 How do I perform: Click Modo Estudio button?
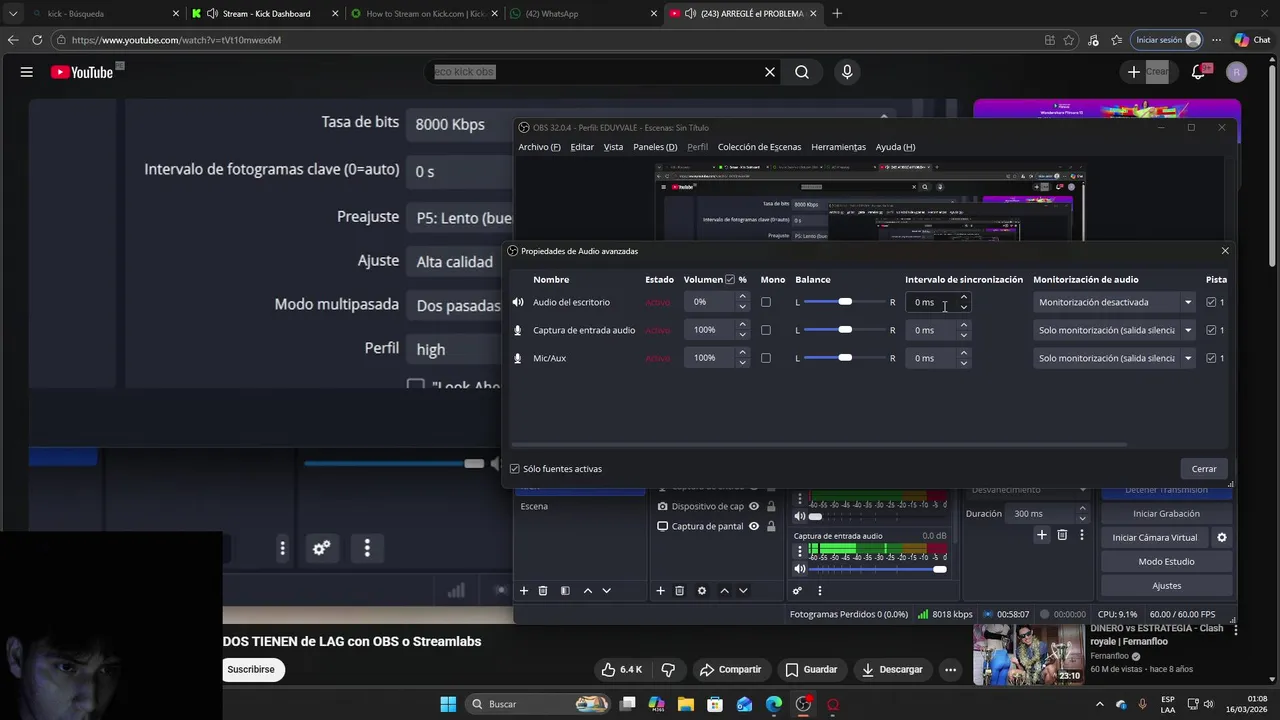pyautogui.click(x=1166, y=561)
